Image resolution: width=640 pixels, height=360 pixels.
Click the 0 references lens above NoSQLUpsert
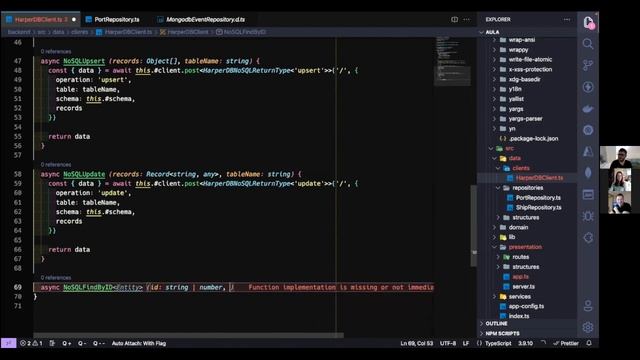(56, 51)
